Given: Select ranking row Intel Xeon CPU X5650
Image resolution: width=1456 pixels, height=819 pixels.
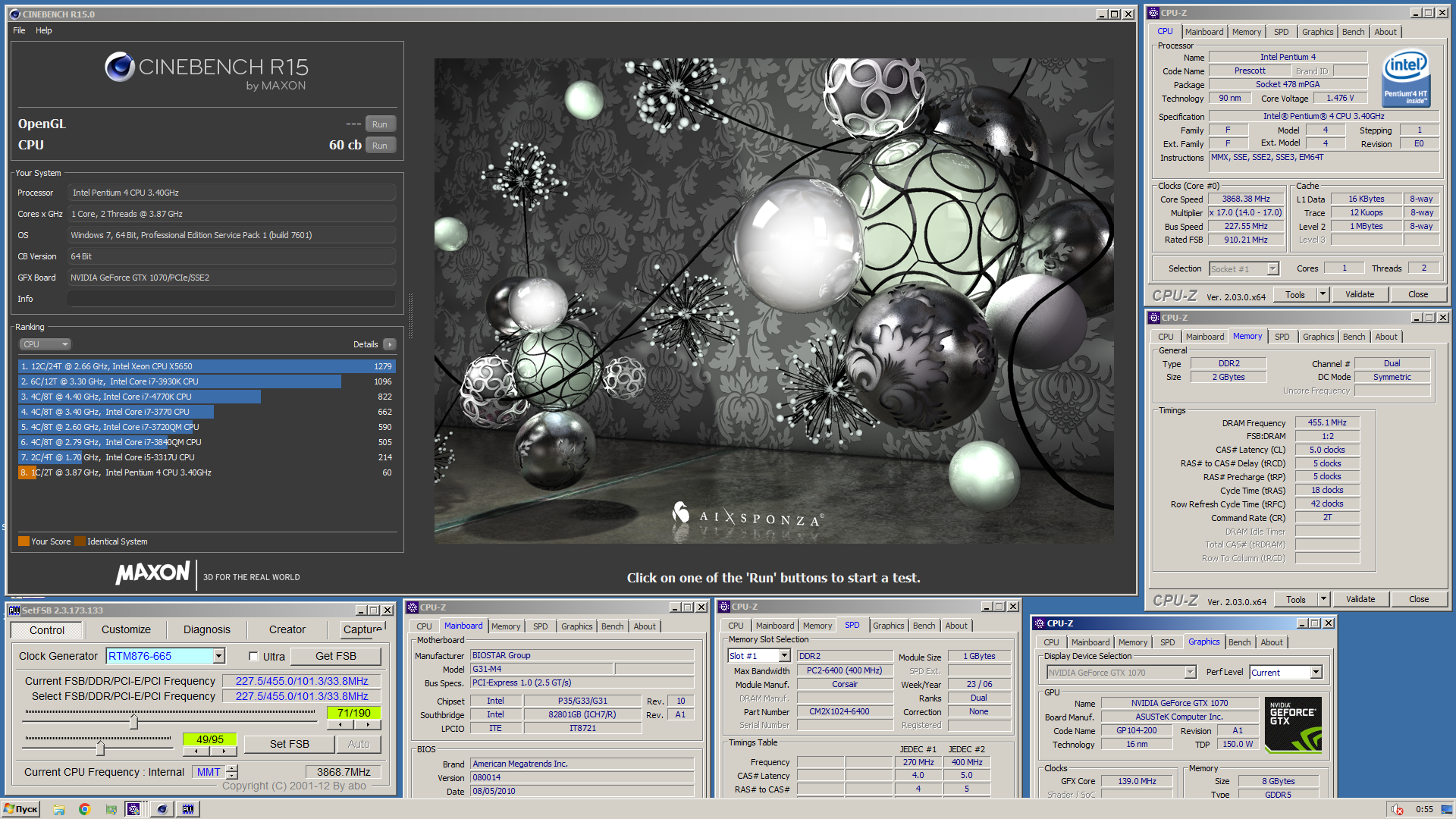Looking at the screenshot, I should [x=206, y=366].
